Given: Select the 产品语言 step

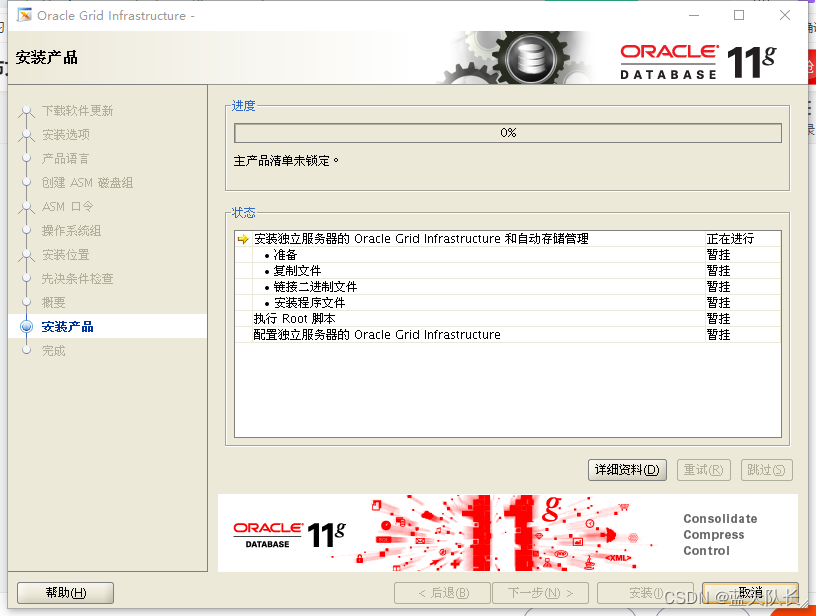Looking at the screenshot, I should pyautogui.click(x=66, y=159).
